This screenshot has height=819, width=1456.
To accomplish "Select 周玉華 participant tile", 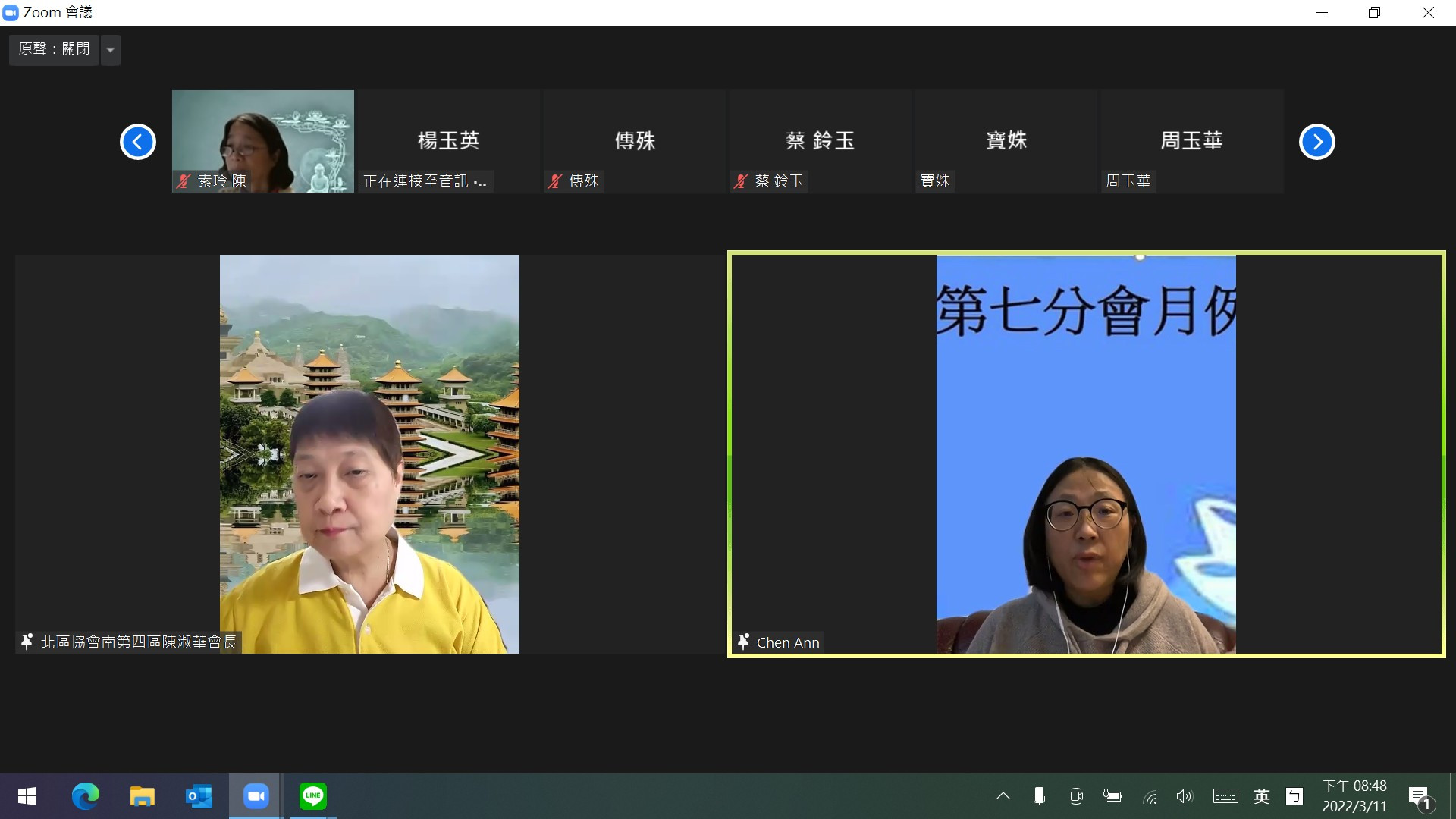I will point(1191,141).
